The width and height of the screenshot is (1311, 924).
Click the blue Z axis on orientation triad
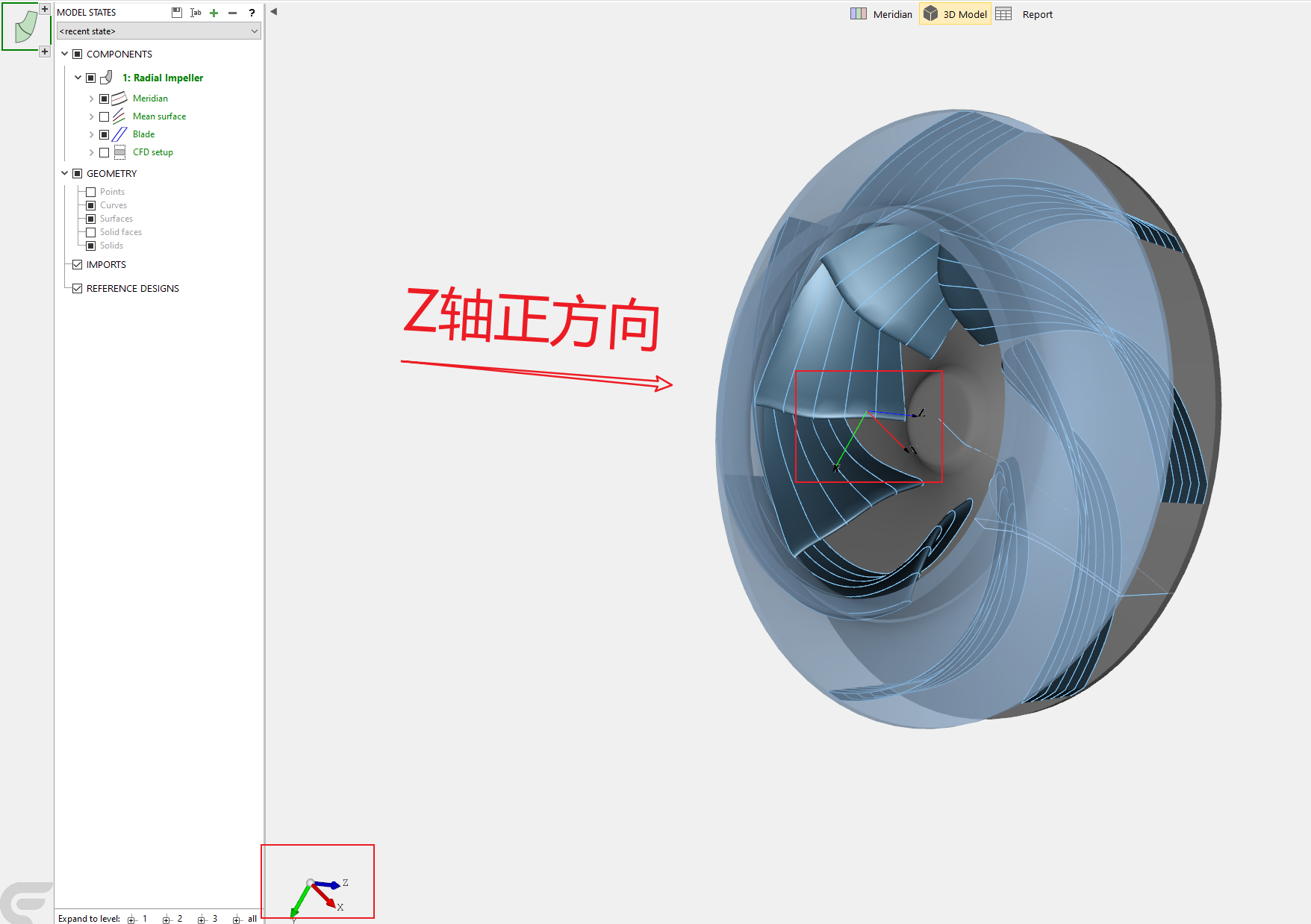click(328, 884)
